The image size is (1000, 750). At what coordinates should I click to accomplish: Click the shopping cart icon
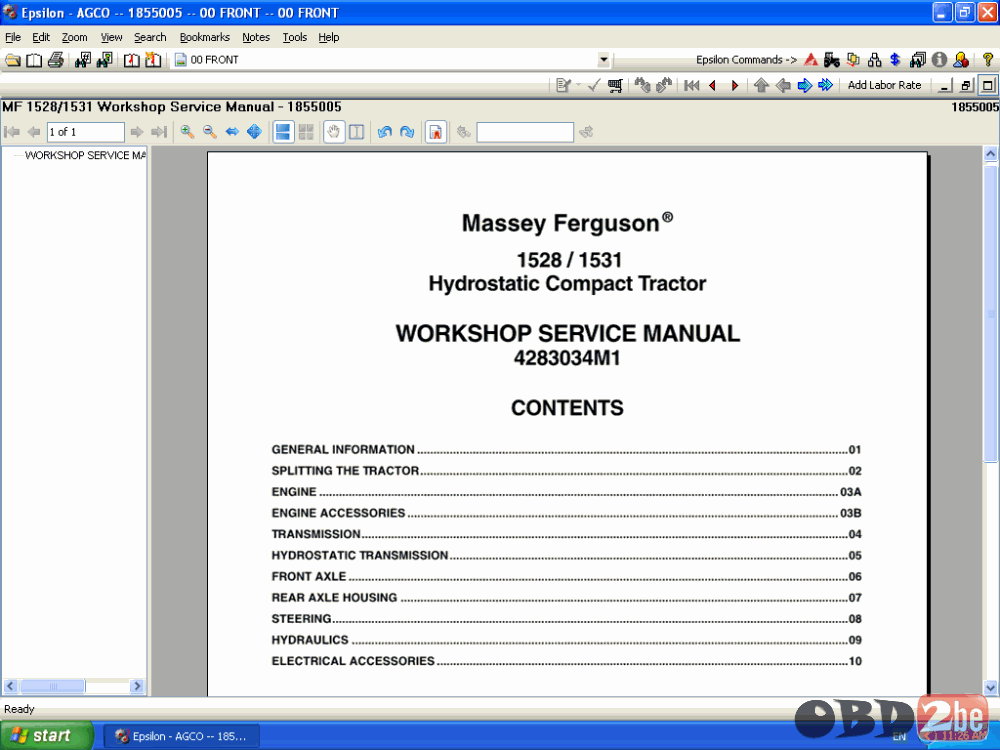pyautogui.click(x=615, y=85)
